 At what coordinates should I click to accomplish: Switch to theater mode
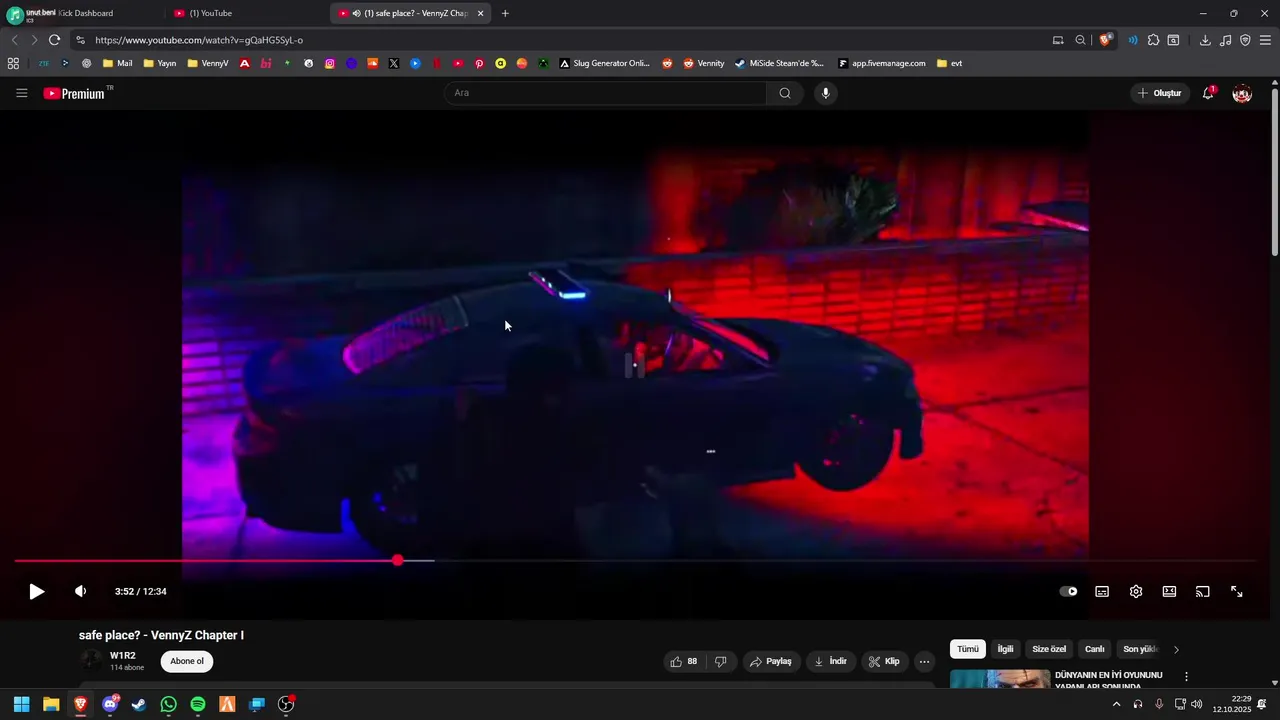point(1169,591)
